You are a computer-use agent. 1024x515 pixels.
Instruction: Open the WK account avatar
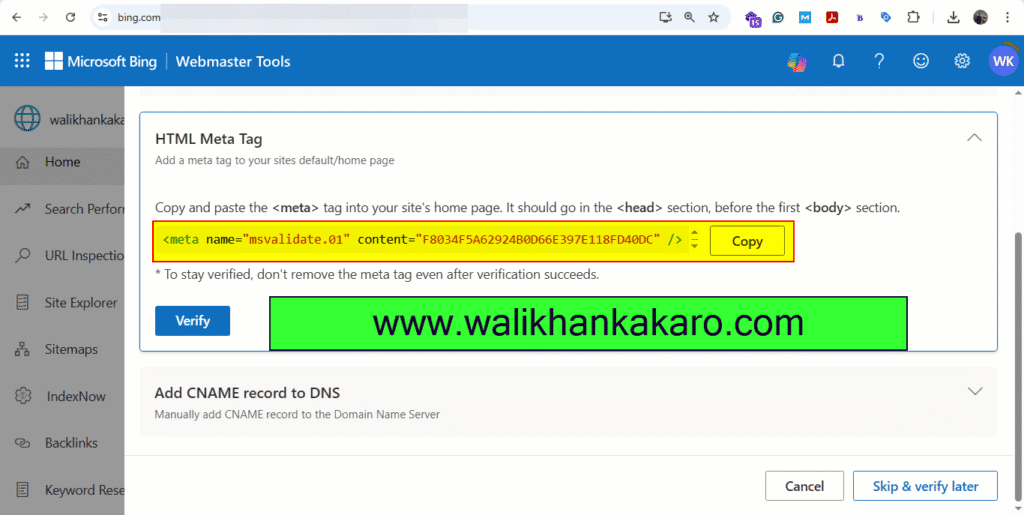(1003, 61)
